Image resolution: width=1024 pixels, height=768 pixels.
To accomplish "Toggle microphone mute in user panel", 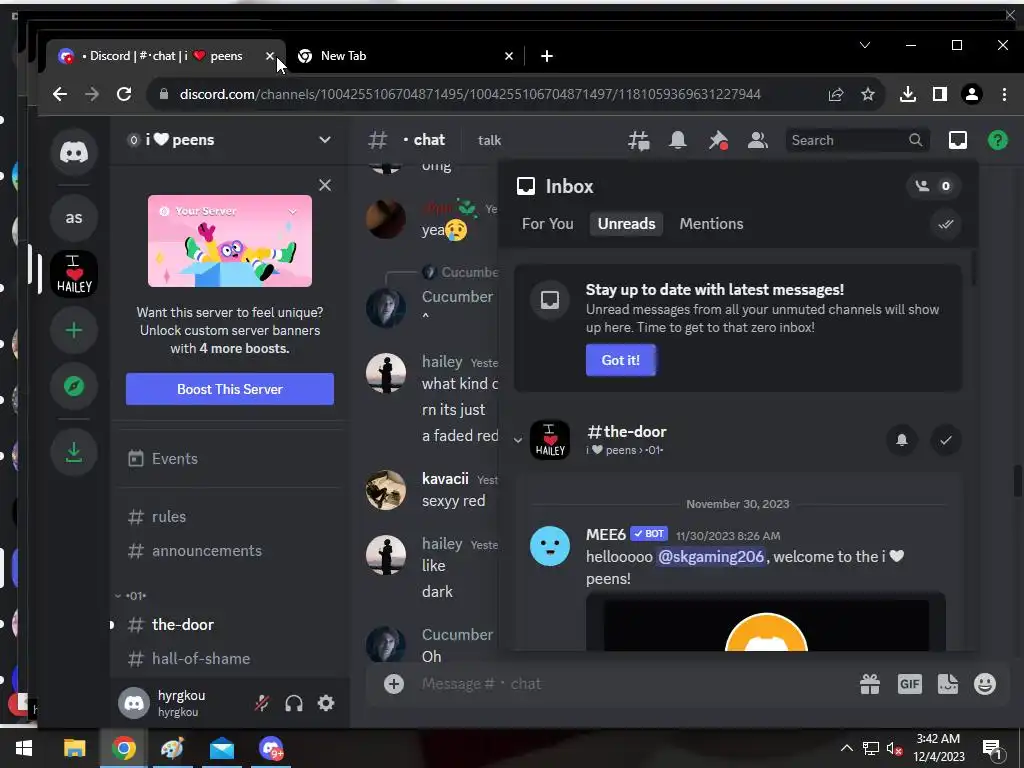I will coord(262,703).
